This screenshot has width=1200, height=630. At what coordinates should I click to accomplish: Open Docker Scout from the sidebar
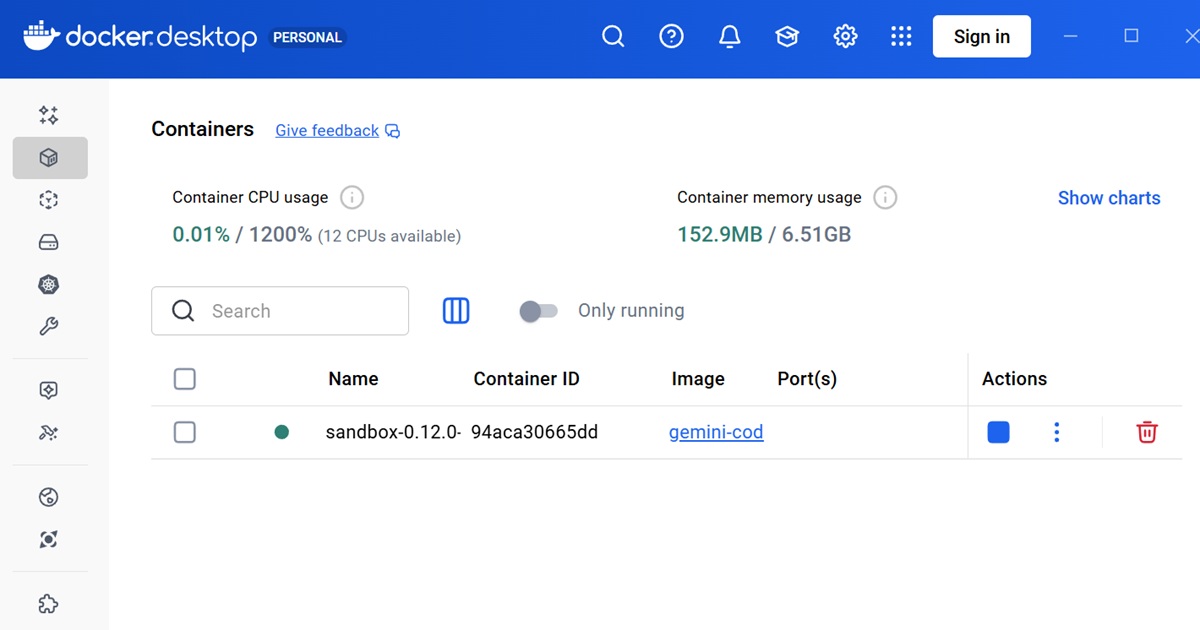coord(47,539)
